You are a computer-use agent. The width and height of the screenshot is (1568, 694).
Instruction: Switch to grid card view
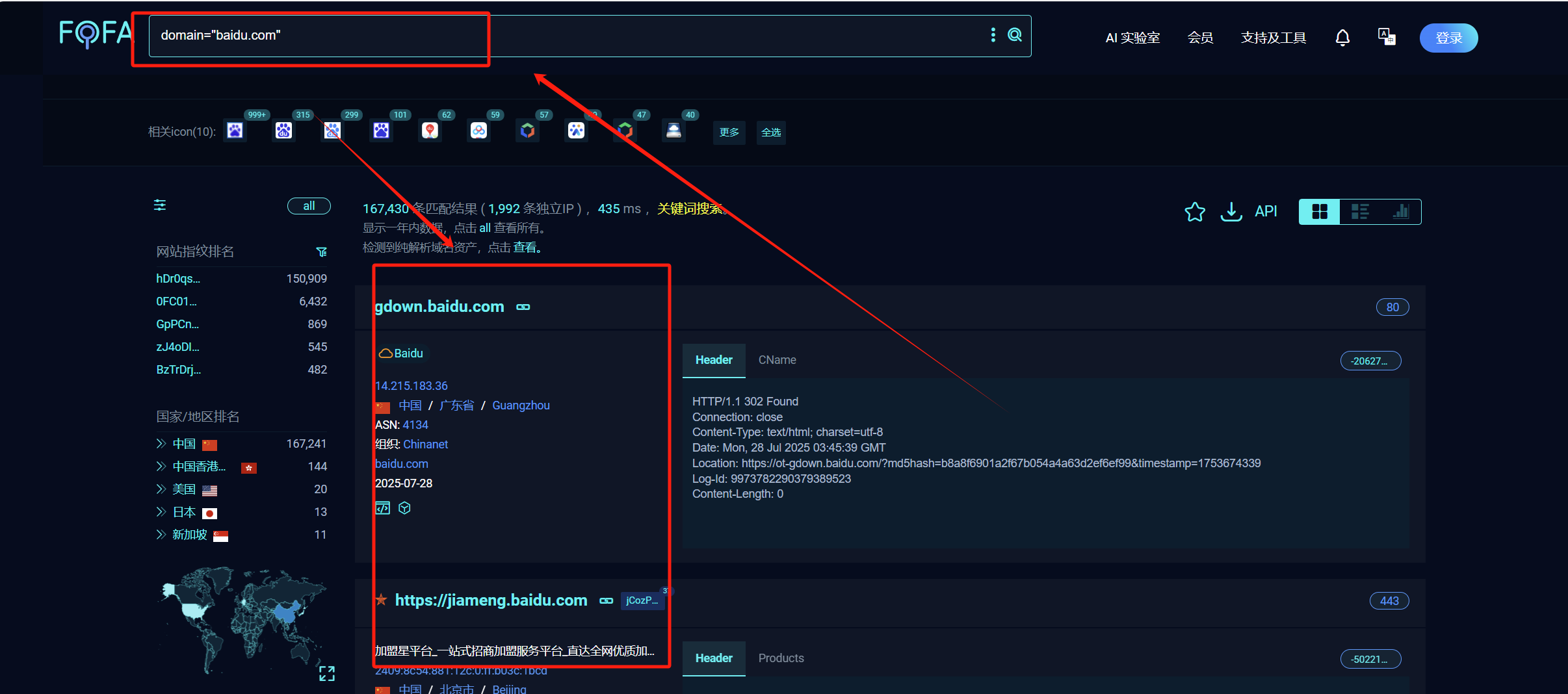(1320, 212)
